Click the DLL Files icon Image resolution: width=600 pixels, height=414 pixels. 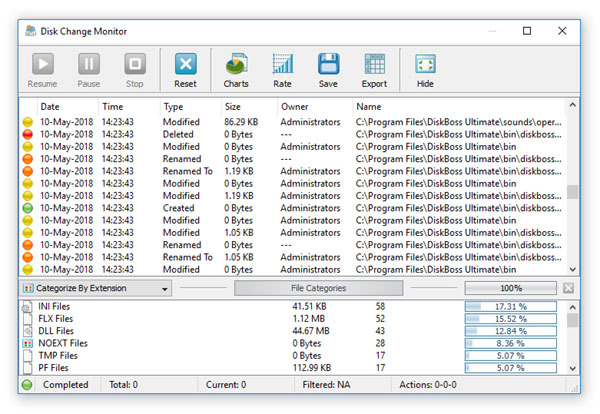pos(28,331)
